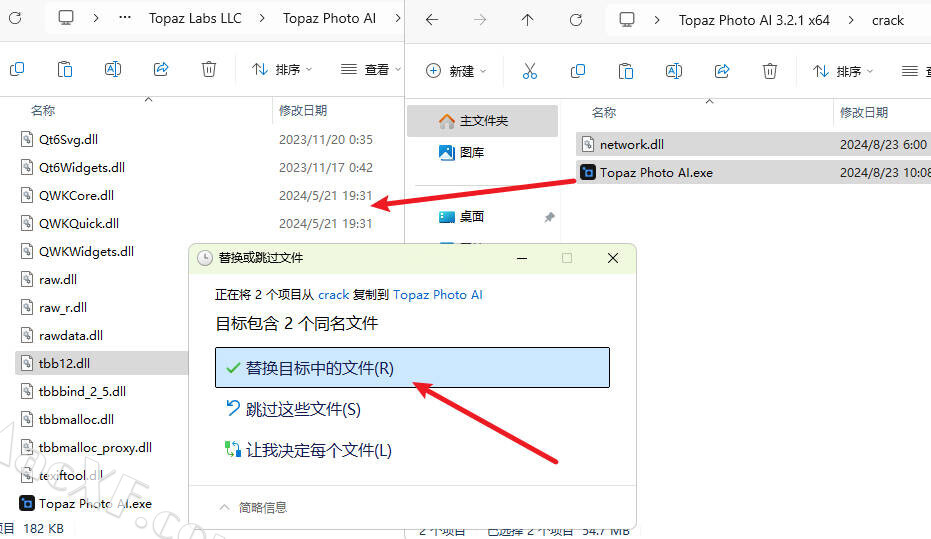This screenshot has height=539, width=931.
Task: Click Topaz Photo AI breadcrumb in left window
Action: point(329,18)
